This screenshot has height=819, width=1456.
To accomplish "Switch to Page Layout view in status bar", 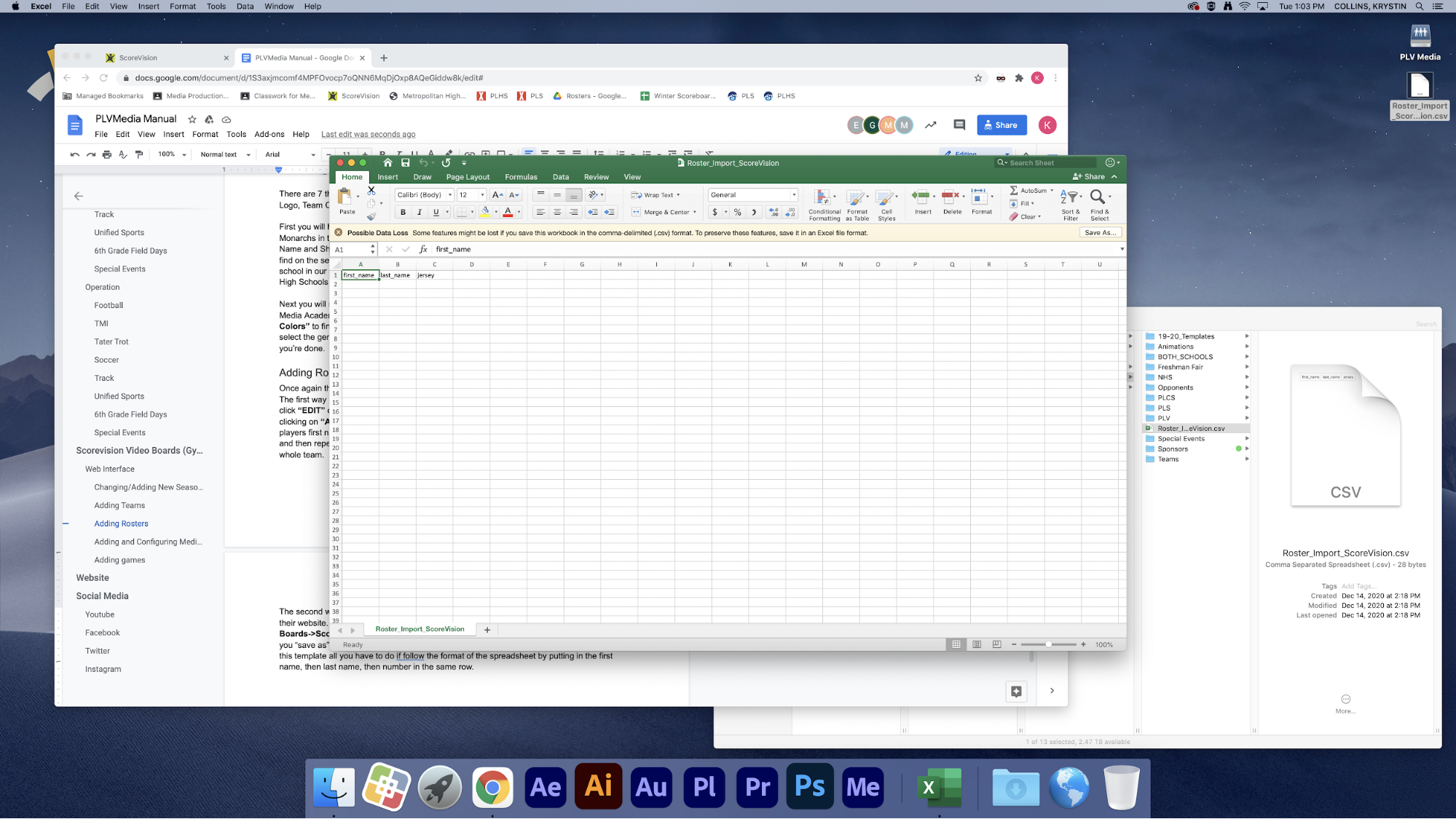I will (x=977, y=644).
